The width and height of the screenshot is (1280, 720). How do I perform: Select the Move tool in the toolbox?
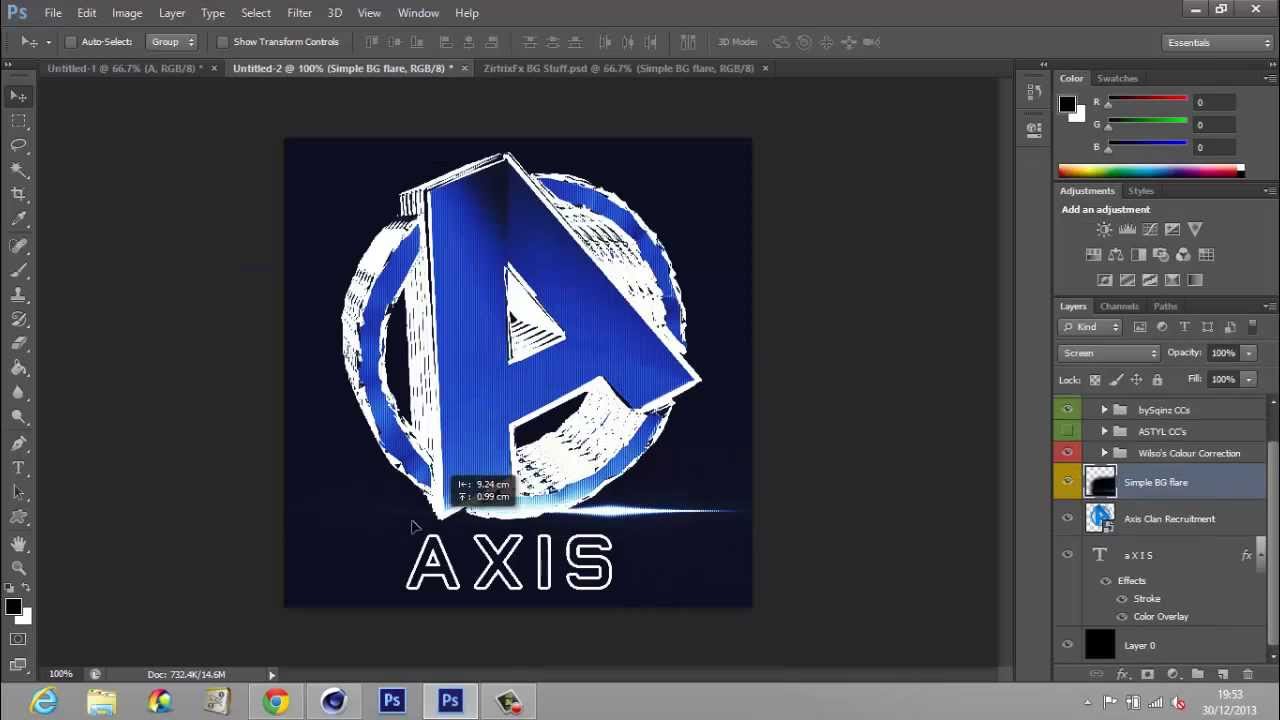pyautogui.click(x=19, y=96)
